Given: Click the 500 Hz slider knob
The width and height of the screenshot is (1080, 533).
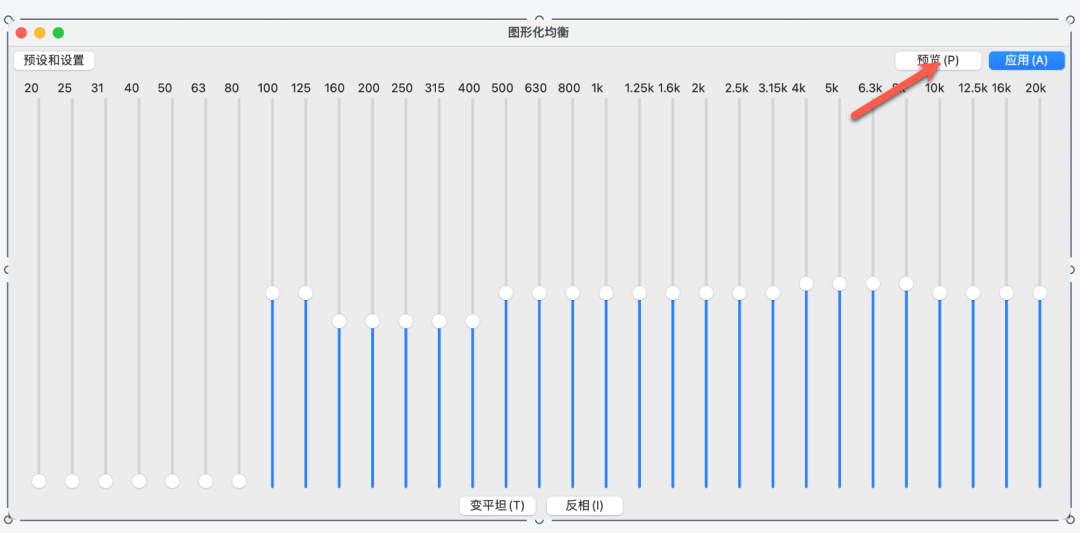Looking at the screenshot, I should tap(506, 293).
